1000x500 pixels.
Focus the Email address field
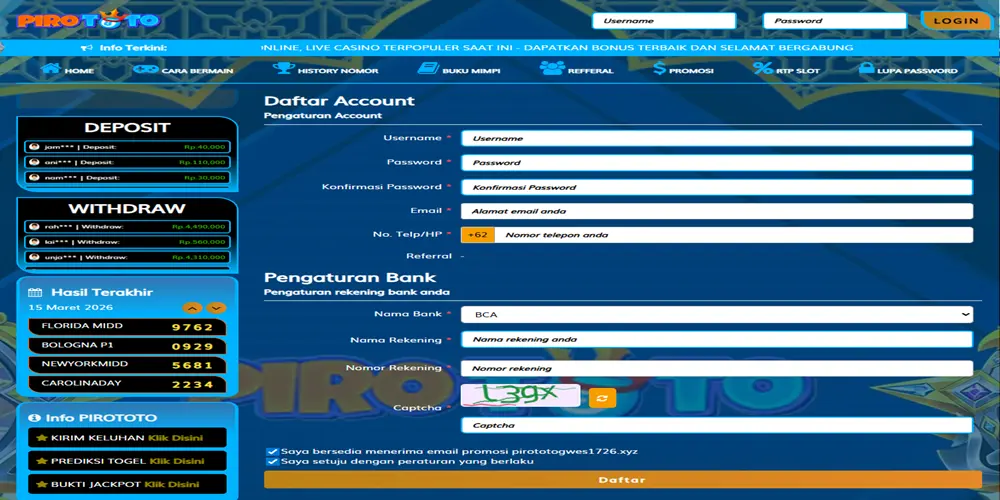point(717,211)
